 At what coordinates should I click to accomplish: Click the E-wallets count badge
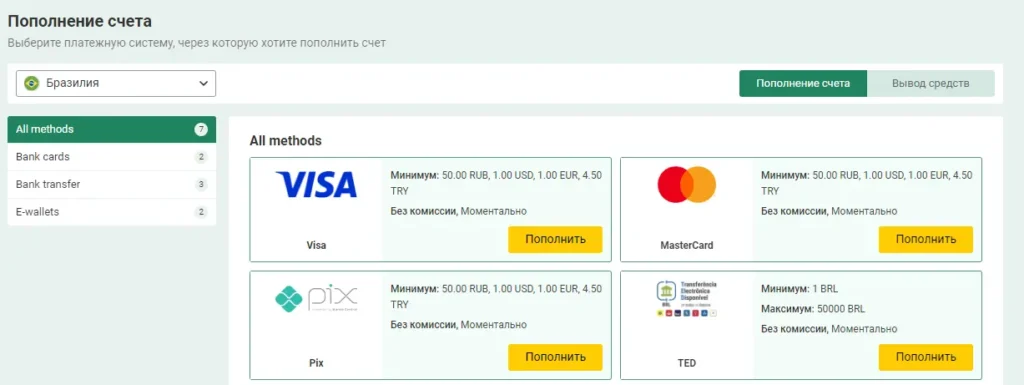pos(200,212)
